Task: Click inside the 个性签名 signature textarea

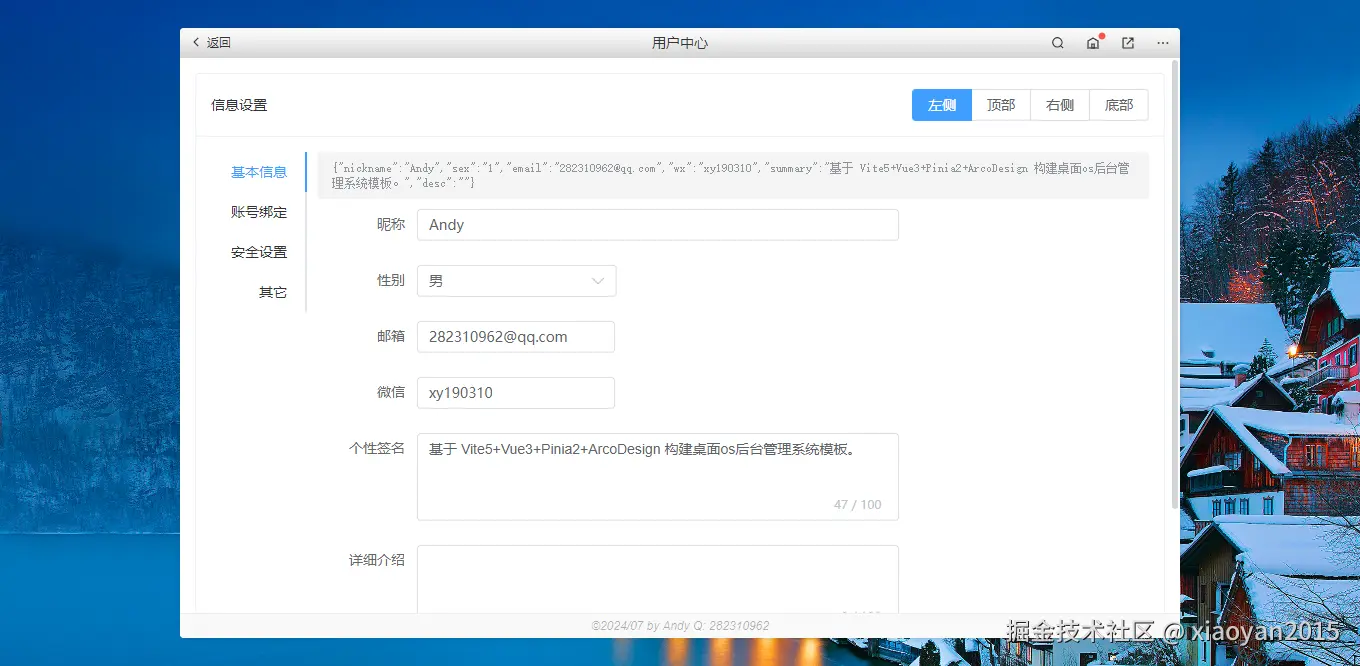Action: tap(657, 470)
